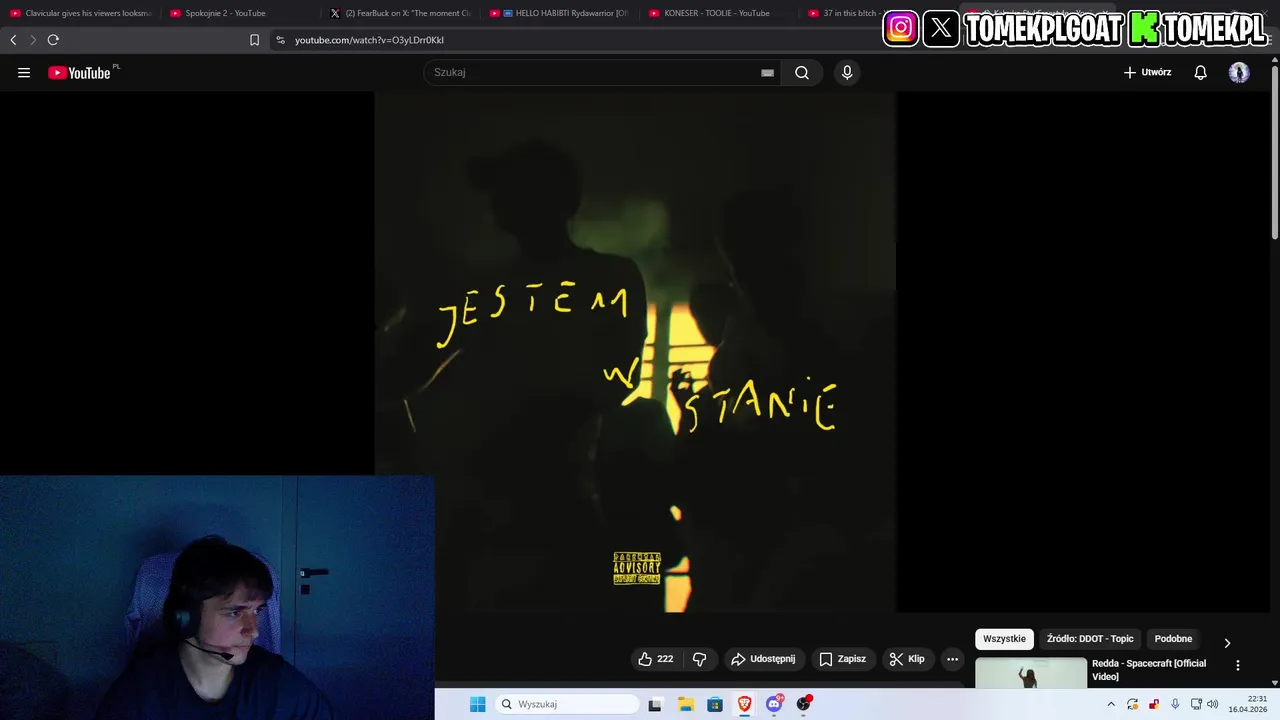Open YouTube notifications bell

click(x=1201, y=72)
